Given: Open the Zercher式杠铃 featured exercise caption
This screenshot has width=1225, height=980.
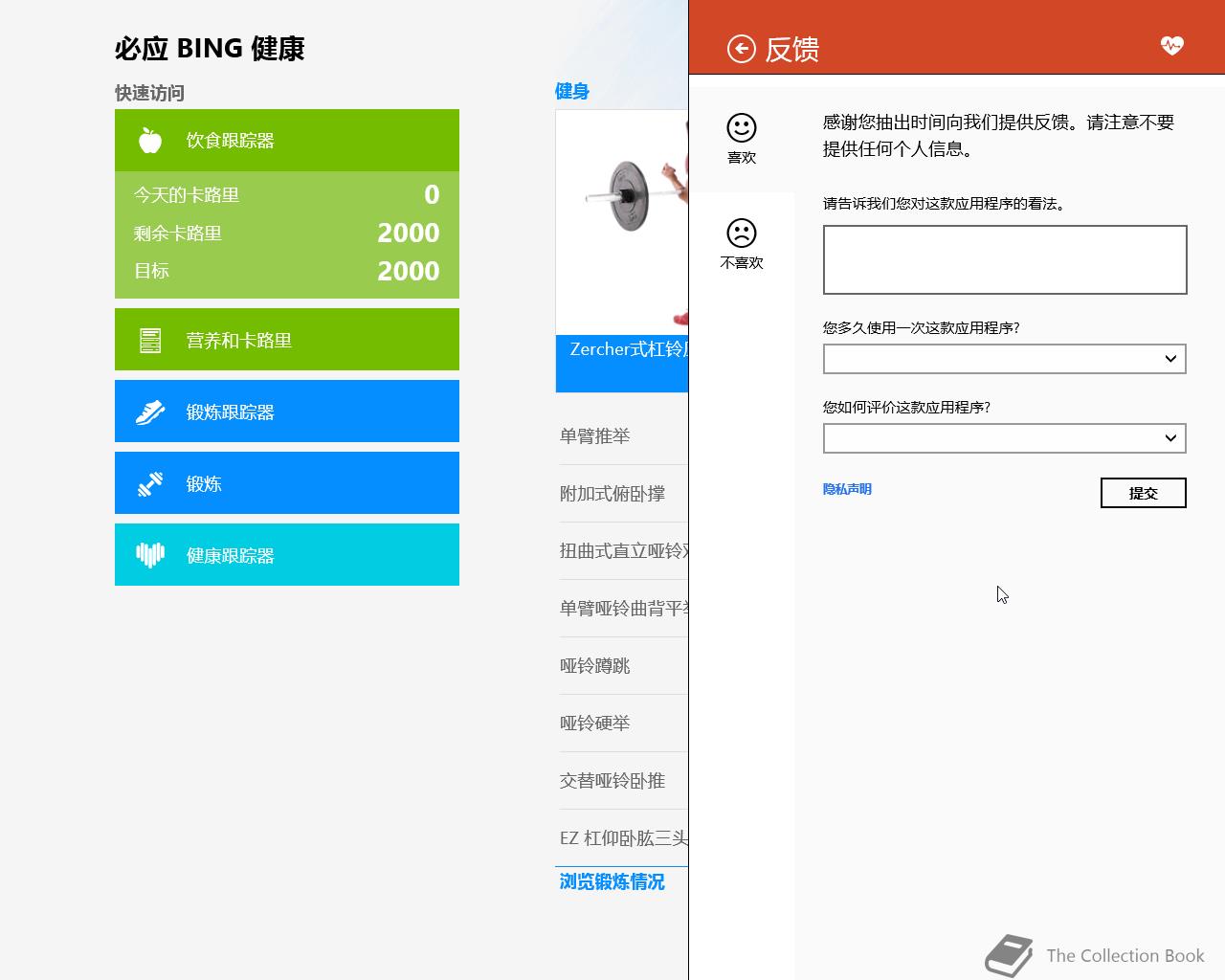Looking at the screenshot, I should point(622,364).
